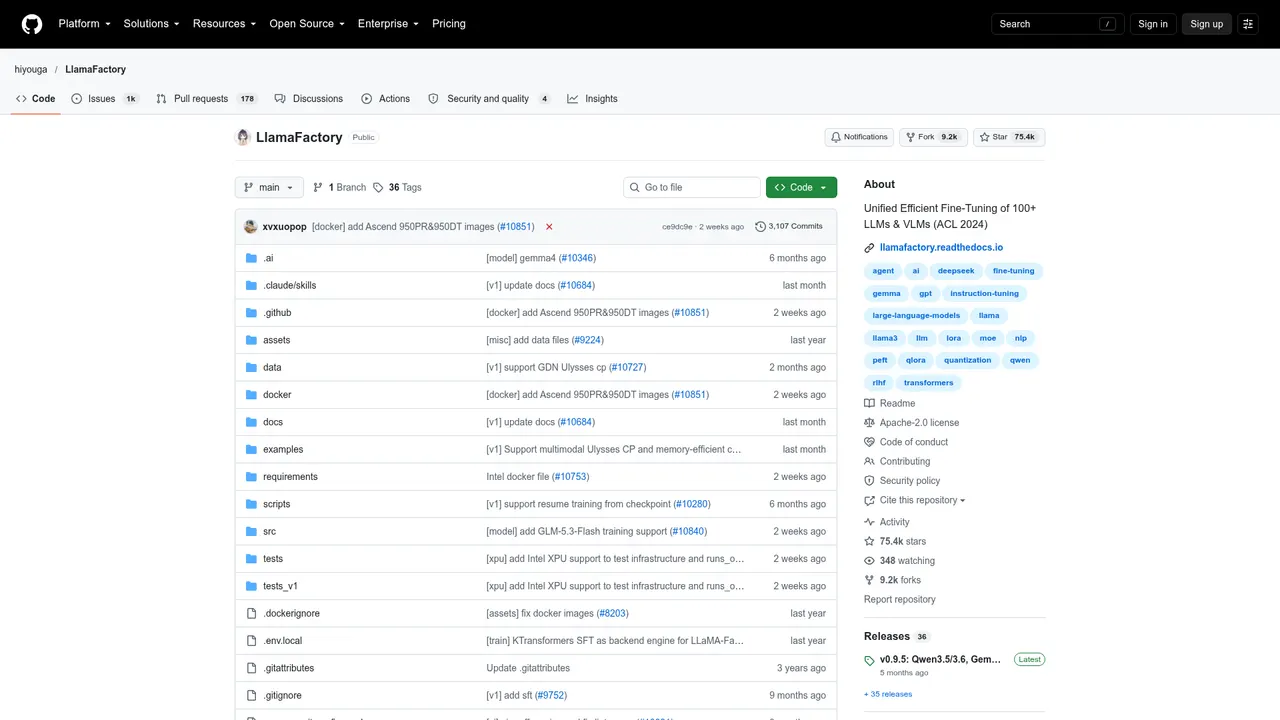Click the file icon for .dockerignore

click(x=252, y=614)
